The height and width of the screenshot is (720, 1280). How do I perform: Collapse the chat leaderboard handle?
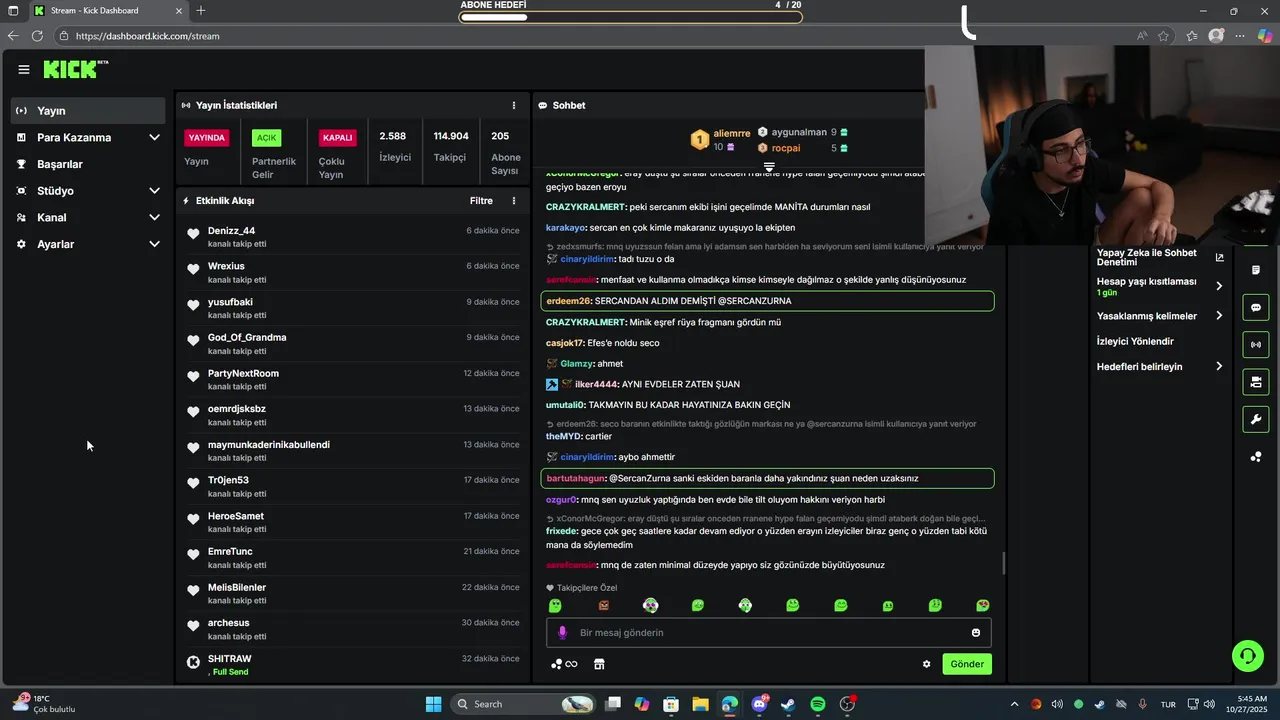pos(769,167)
